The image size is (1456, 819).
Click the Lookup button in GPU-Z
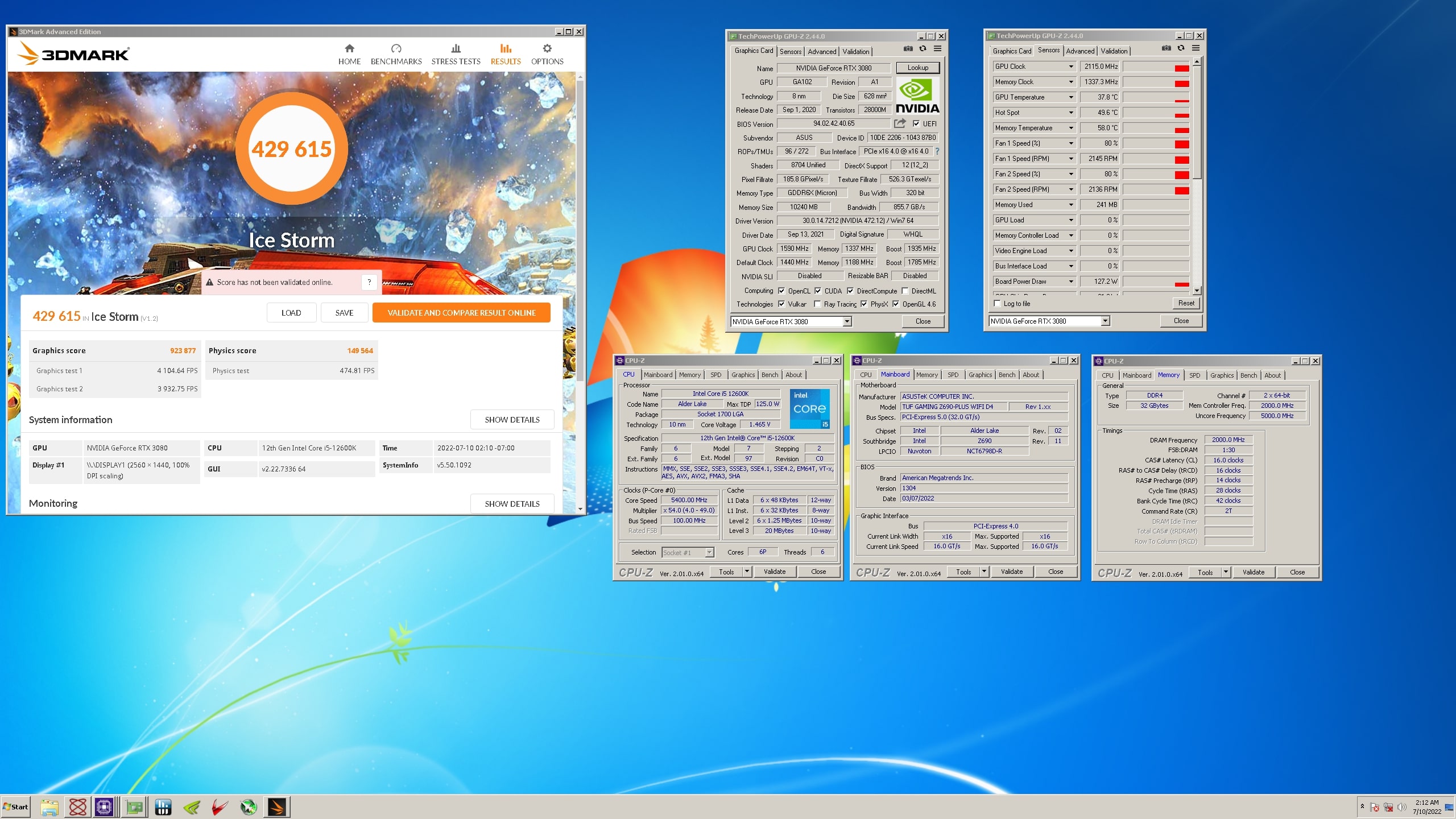917,68
